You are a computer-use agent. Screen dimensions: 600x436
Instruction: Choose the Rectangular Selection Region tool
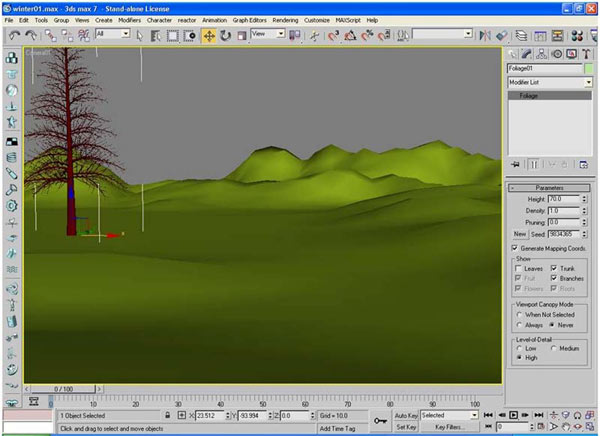[x=173, y=36]
